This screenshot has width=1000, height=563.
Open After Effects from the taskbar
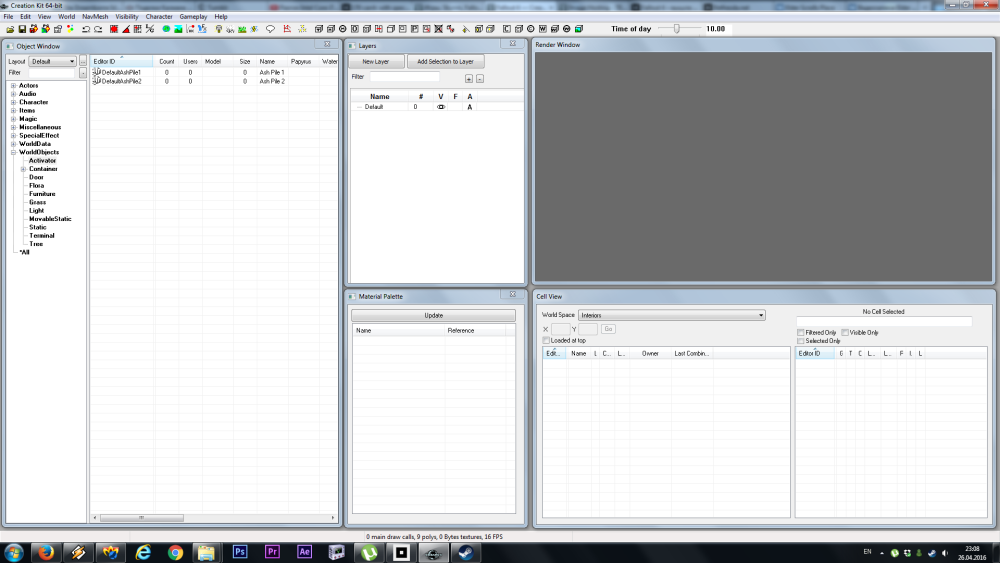pos(304,552)
